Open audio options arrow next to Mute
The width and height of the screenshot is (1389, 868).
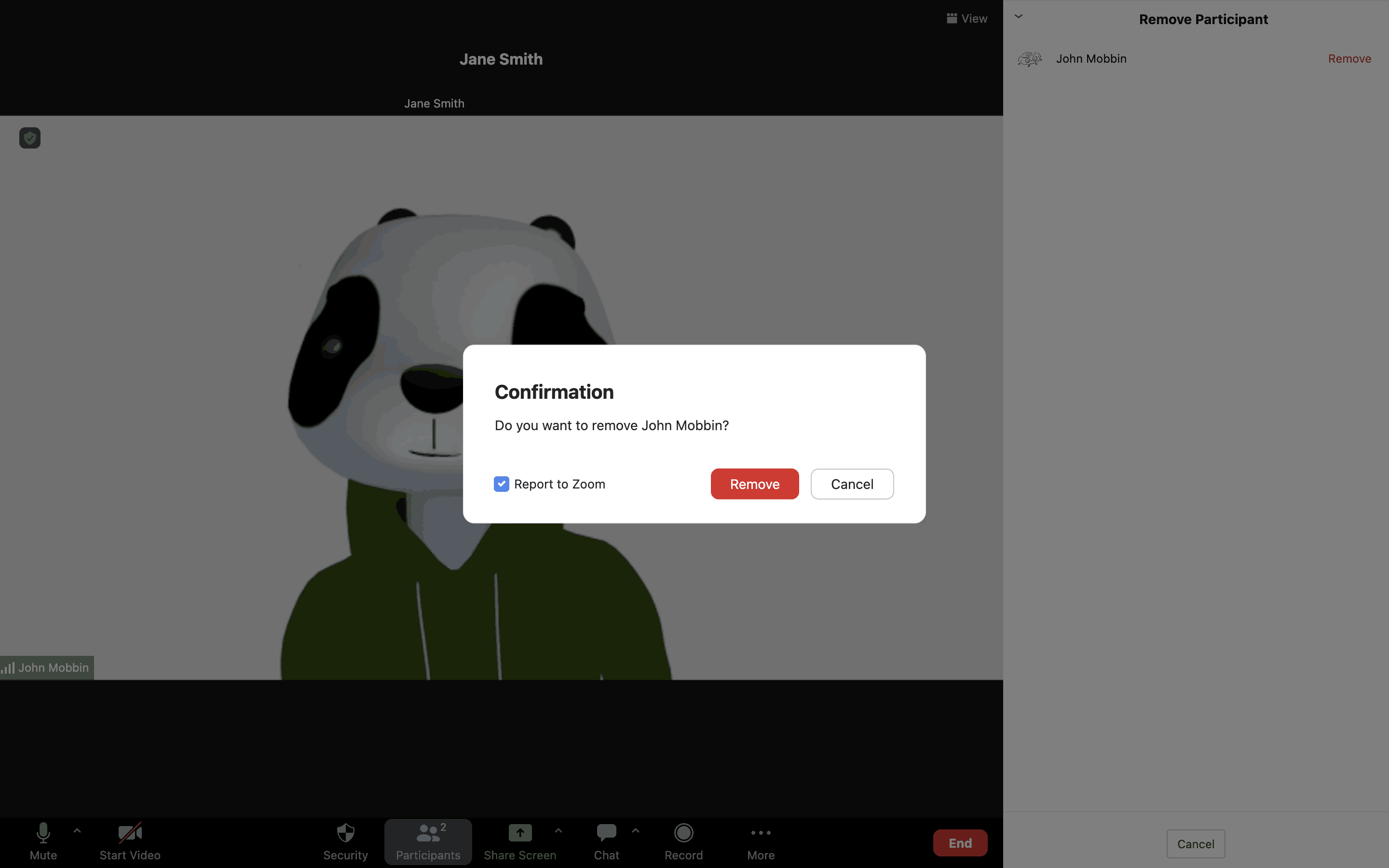[77, 831]
